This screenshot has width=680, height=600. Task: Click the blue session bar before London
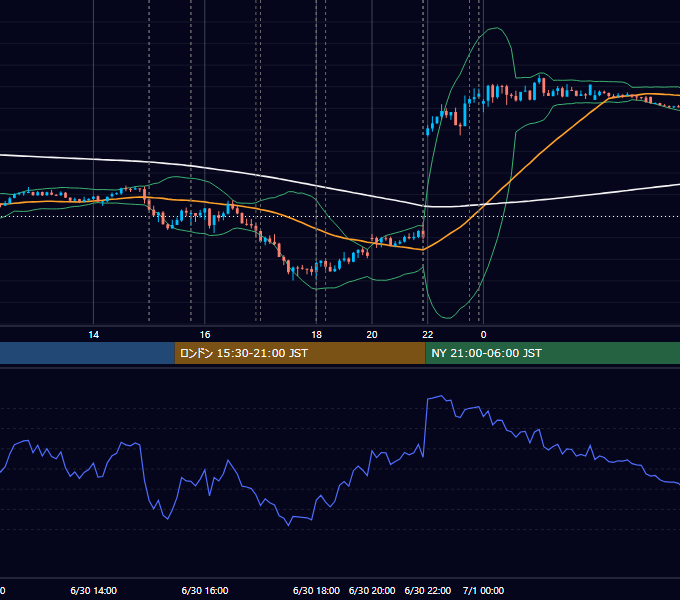click(x=87, y=353)
